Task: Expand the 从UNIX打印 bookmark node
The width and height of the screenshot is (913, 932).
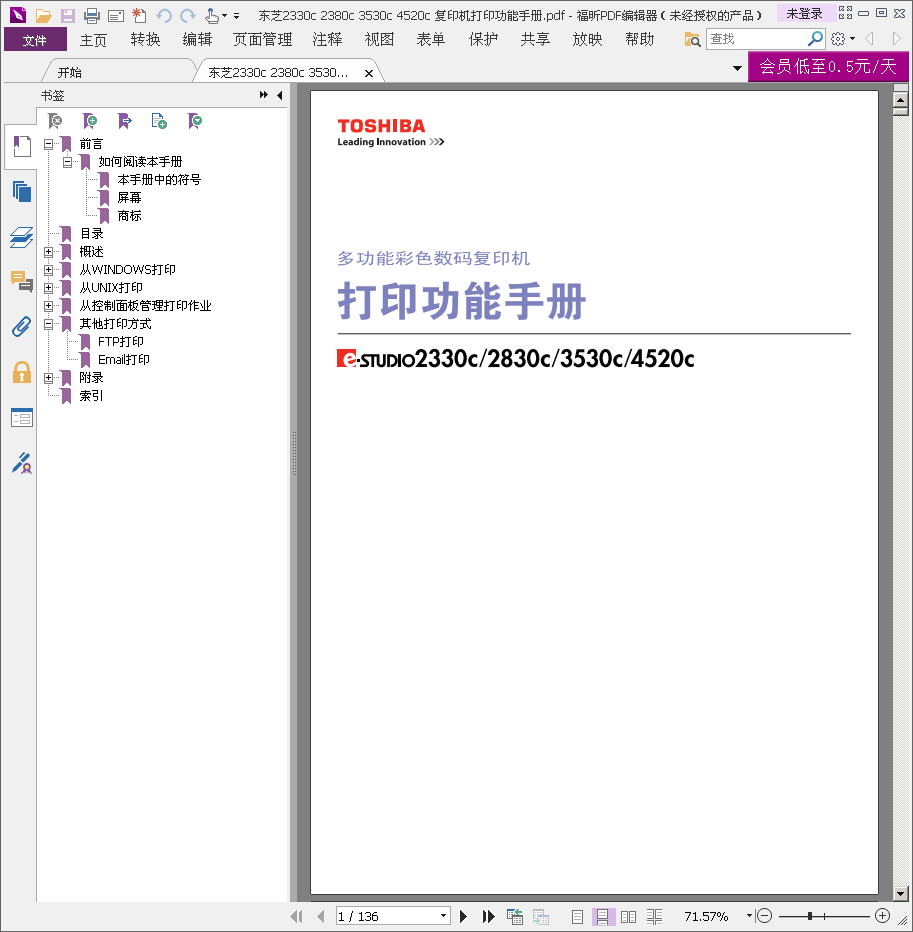Action: pos(49,288)
